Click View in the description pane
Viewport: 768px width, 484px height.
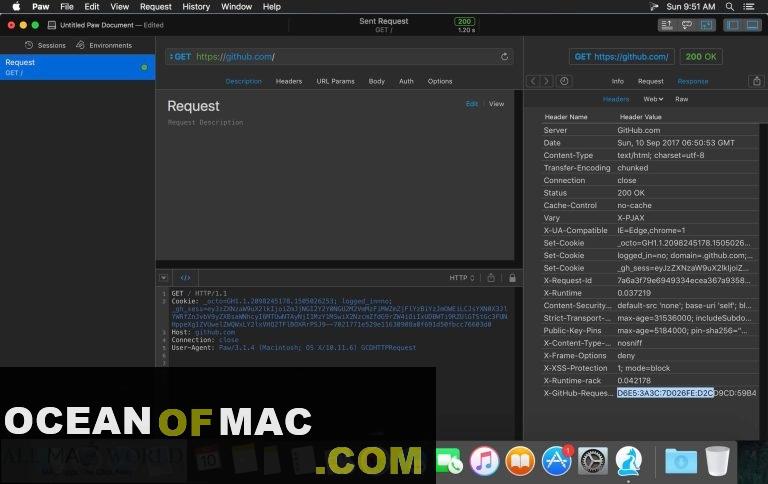click(496, 104)
